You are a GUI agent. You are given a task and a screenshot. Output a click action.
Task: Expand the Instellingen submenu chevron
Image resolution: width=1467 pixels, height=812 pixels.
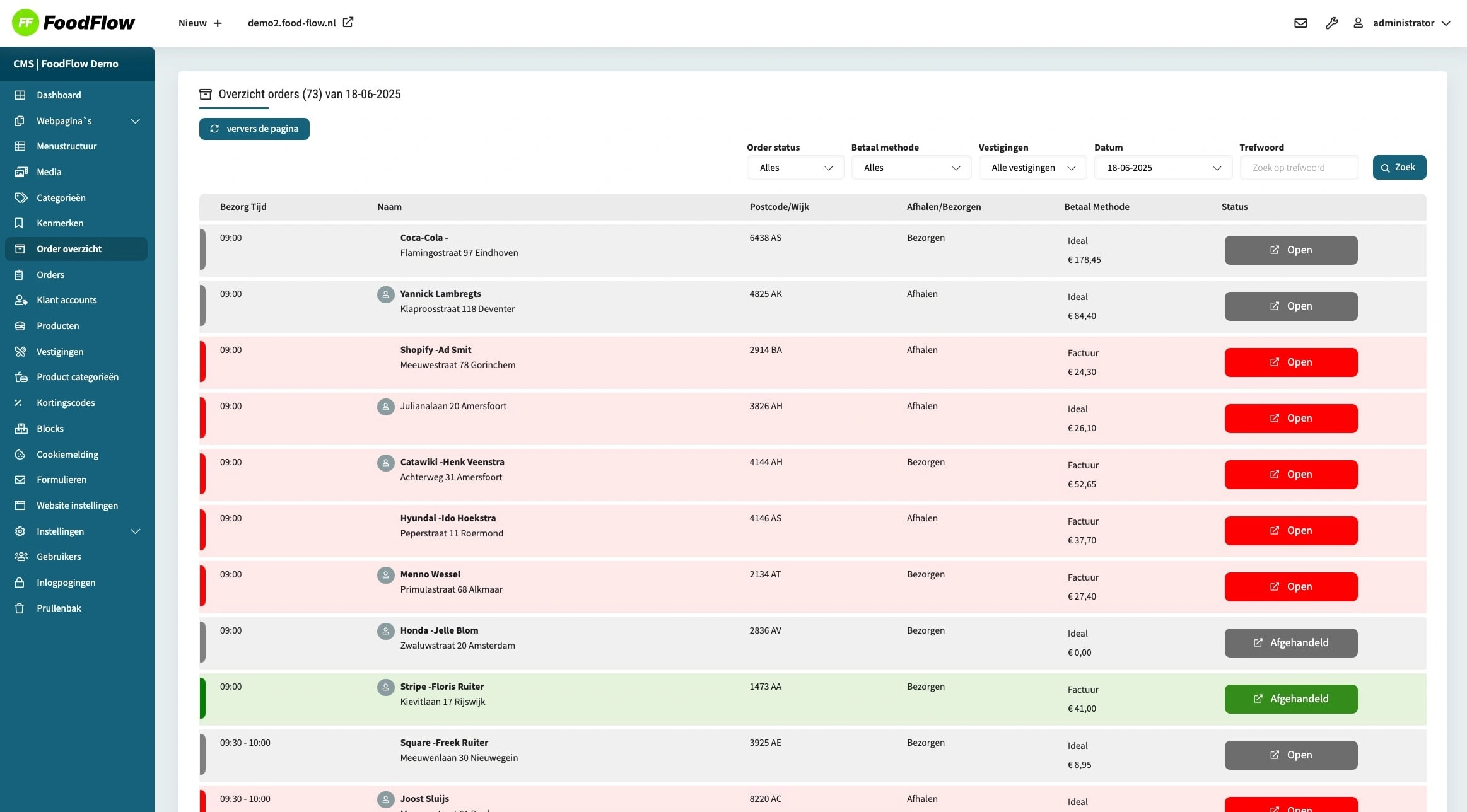pos(135,531)
